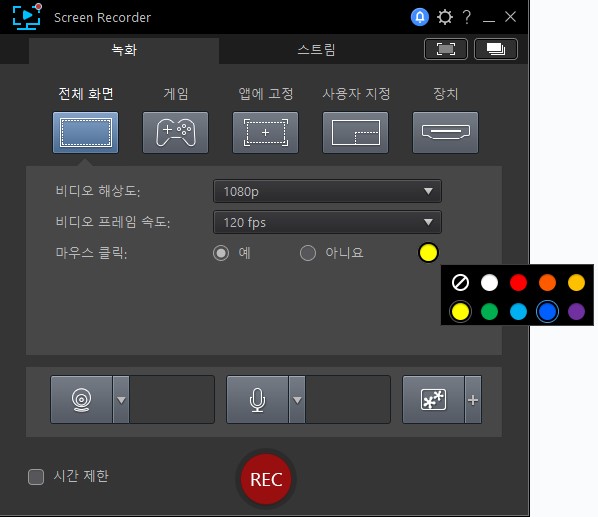Image resolution: width=598 pixels, height=517 pixels.
Task: Open the notification bell icon
Action: tap(420, 17)
